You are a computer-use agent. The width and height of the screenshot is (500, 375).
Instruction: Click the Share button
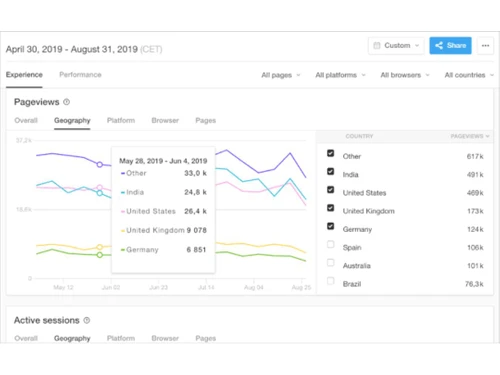click(x=450, y=46)
